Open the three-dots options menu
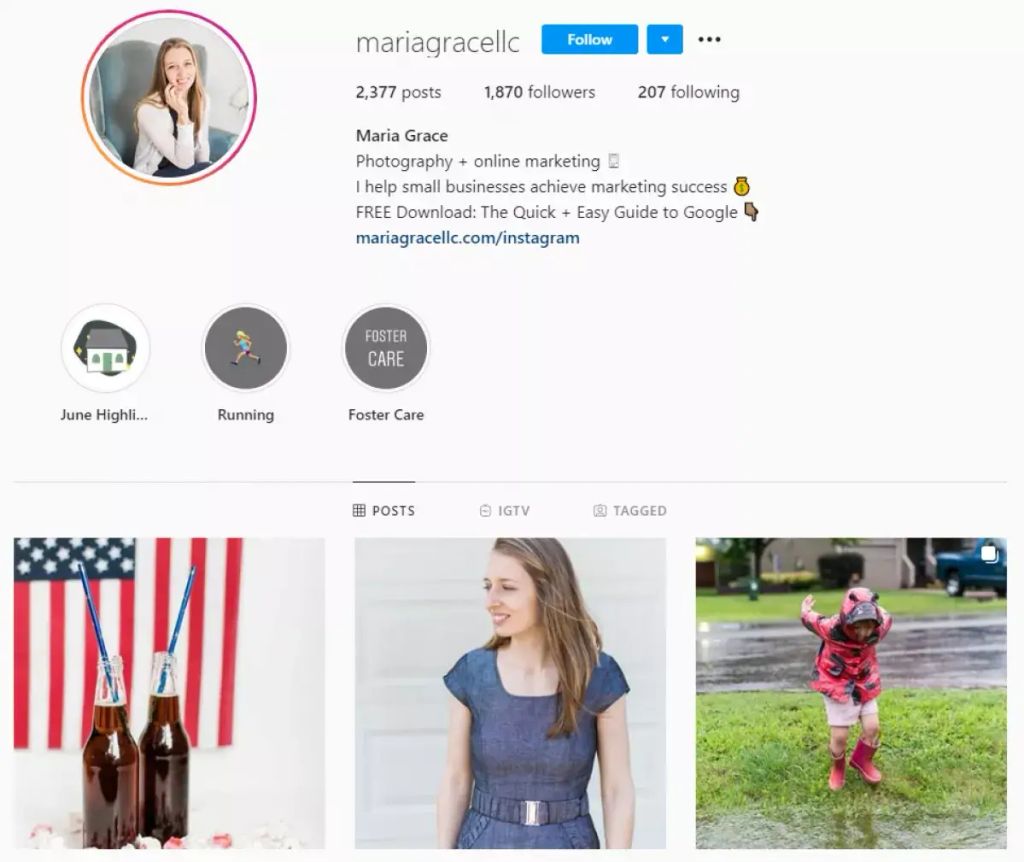 coord(709,40)
